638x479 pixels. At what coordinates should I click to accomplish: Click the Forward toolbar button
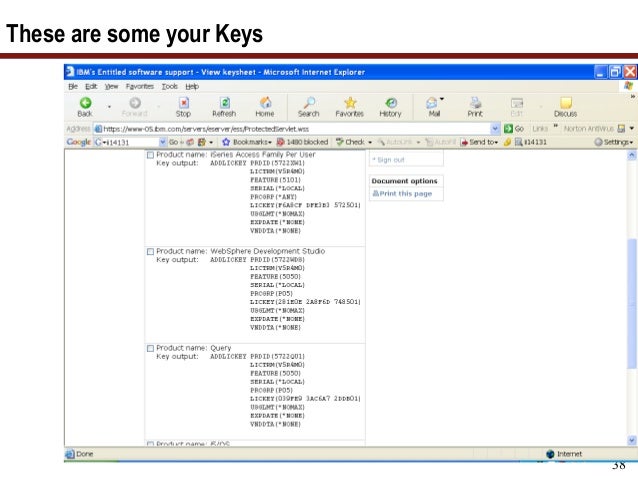coord(135,107)
